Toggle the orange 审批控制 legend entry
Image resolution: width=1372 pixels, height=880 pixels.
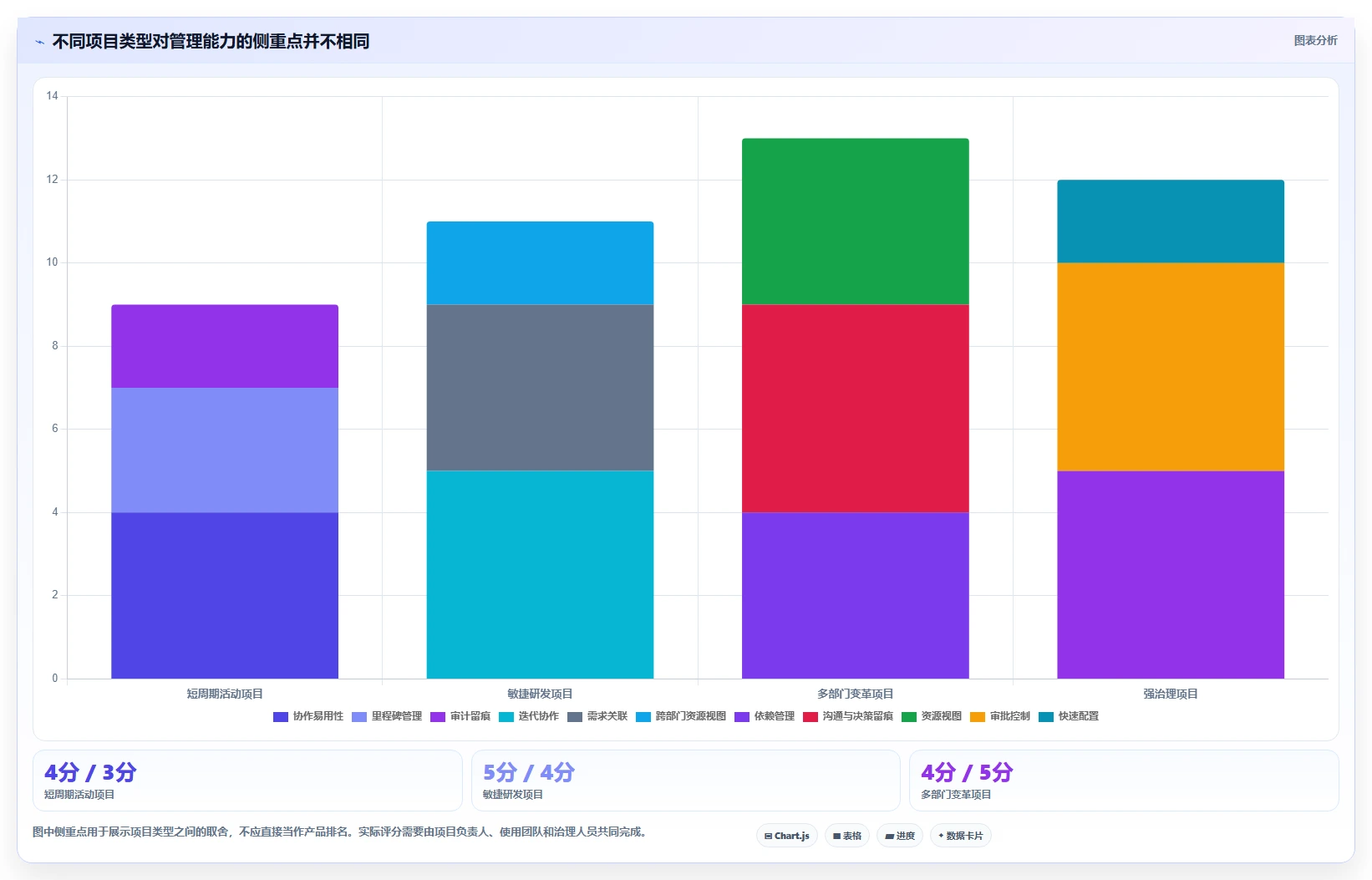pos(1000,716)
